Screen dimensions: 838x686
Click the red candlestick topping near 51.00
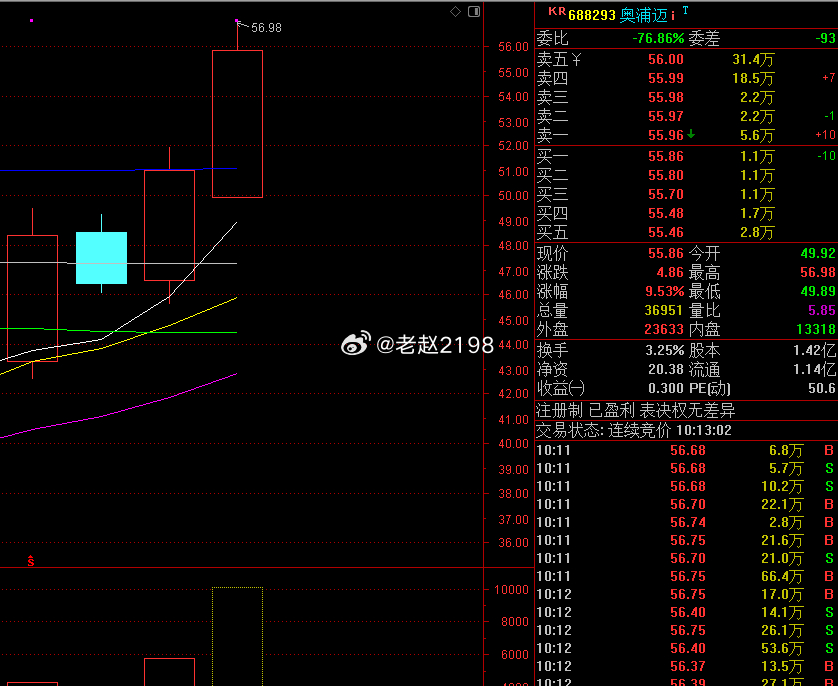169,225
